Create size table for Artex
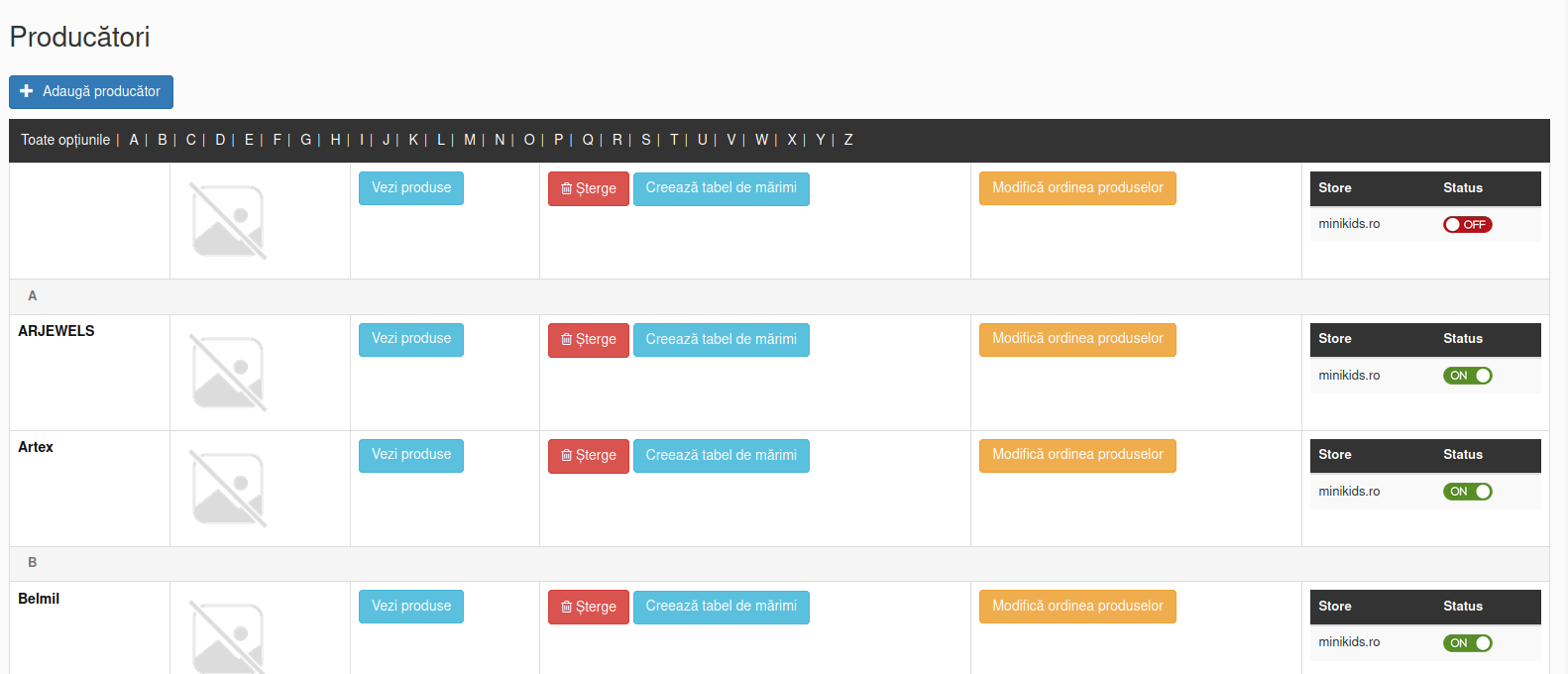 click(722, 456)
